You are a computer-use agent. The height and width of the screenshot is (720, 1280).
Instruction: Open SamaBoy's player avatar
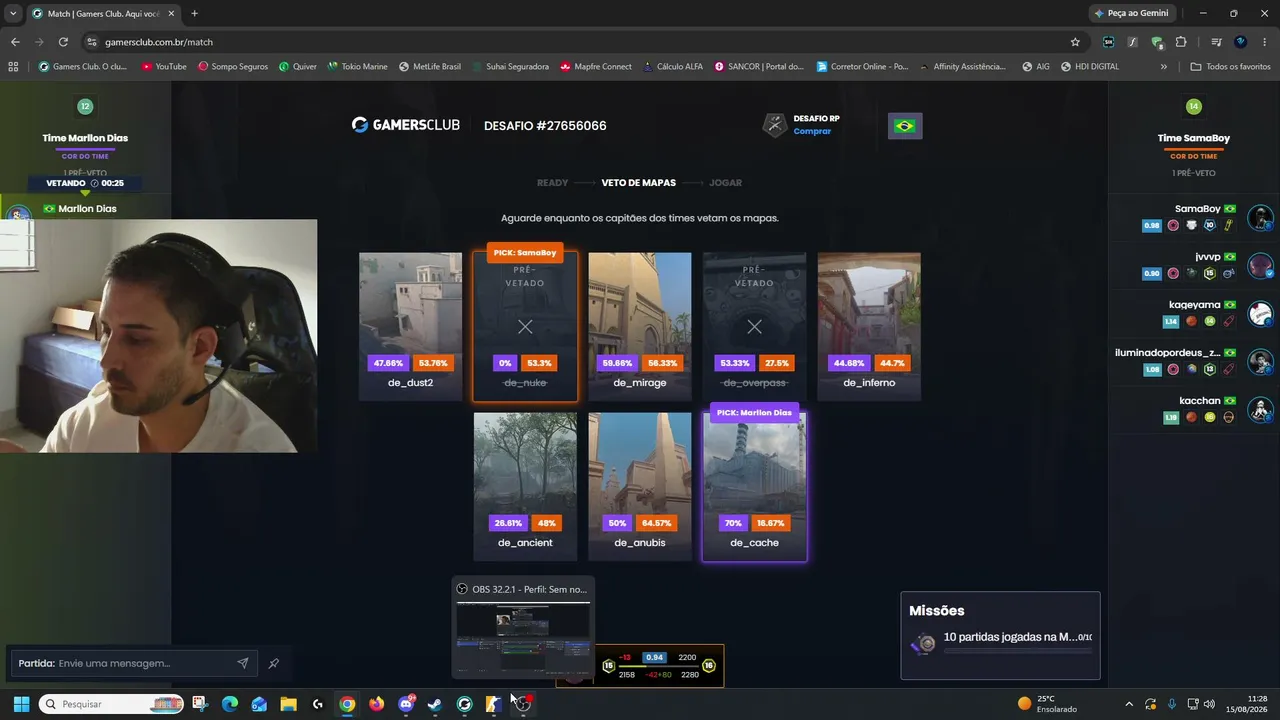[1260, 217]
